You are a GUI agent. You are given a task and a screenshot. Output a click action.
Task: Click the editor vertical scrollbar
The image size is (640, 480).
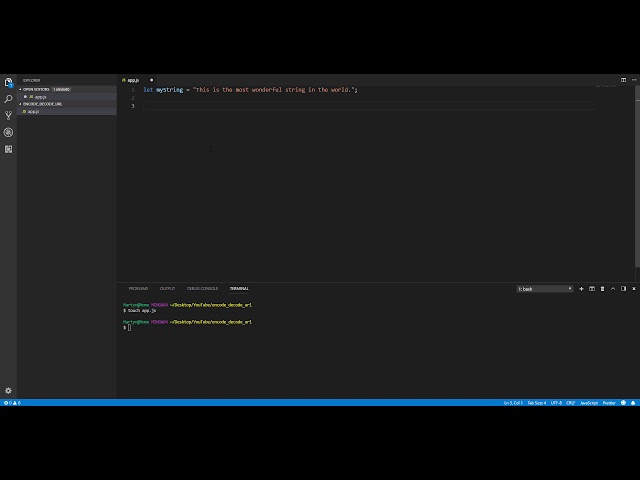coord(637,178)
